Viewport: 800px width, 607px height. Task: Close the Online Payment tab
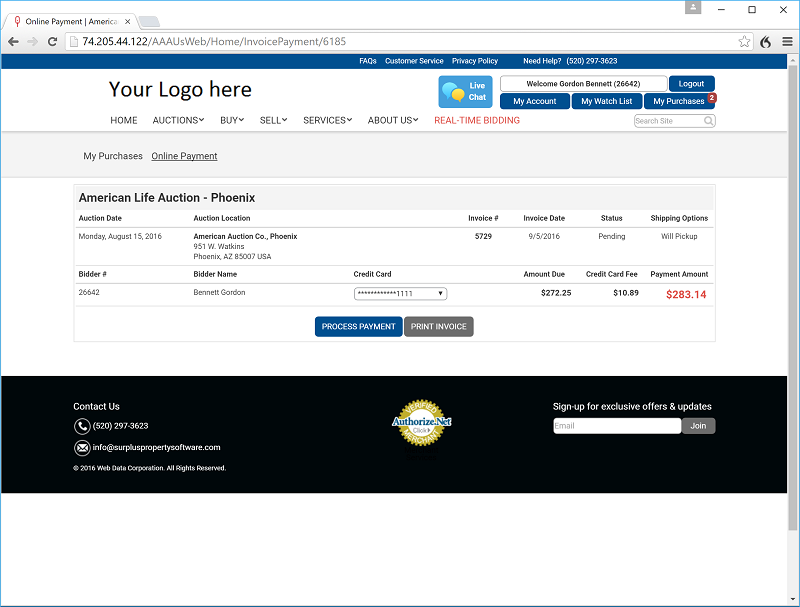coord(128,21)
